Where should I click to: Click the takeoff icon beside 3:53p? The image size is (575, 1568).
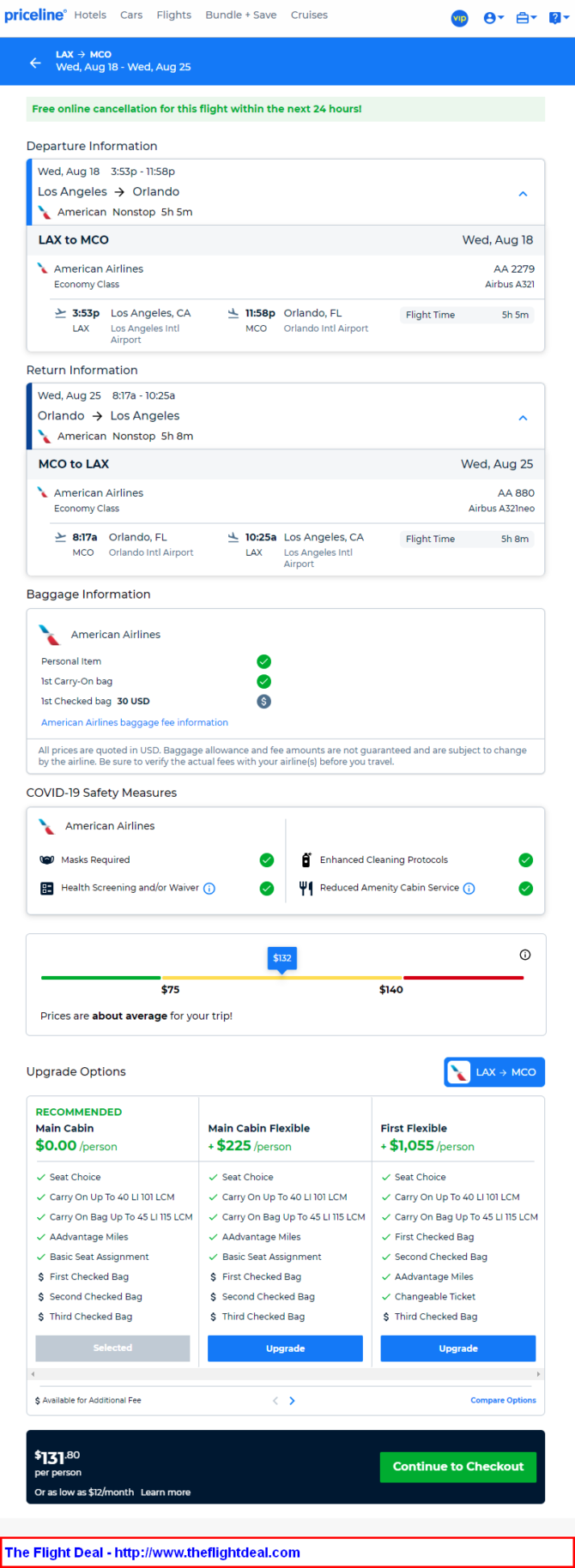pos(60,313)
